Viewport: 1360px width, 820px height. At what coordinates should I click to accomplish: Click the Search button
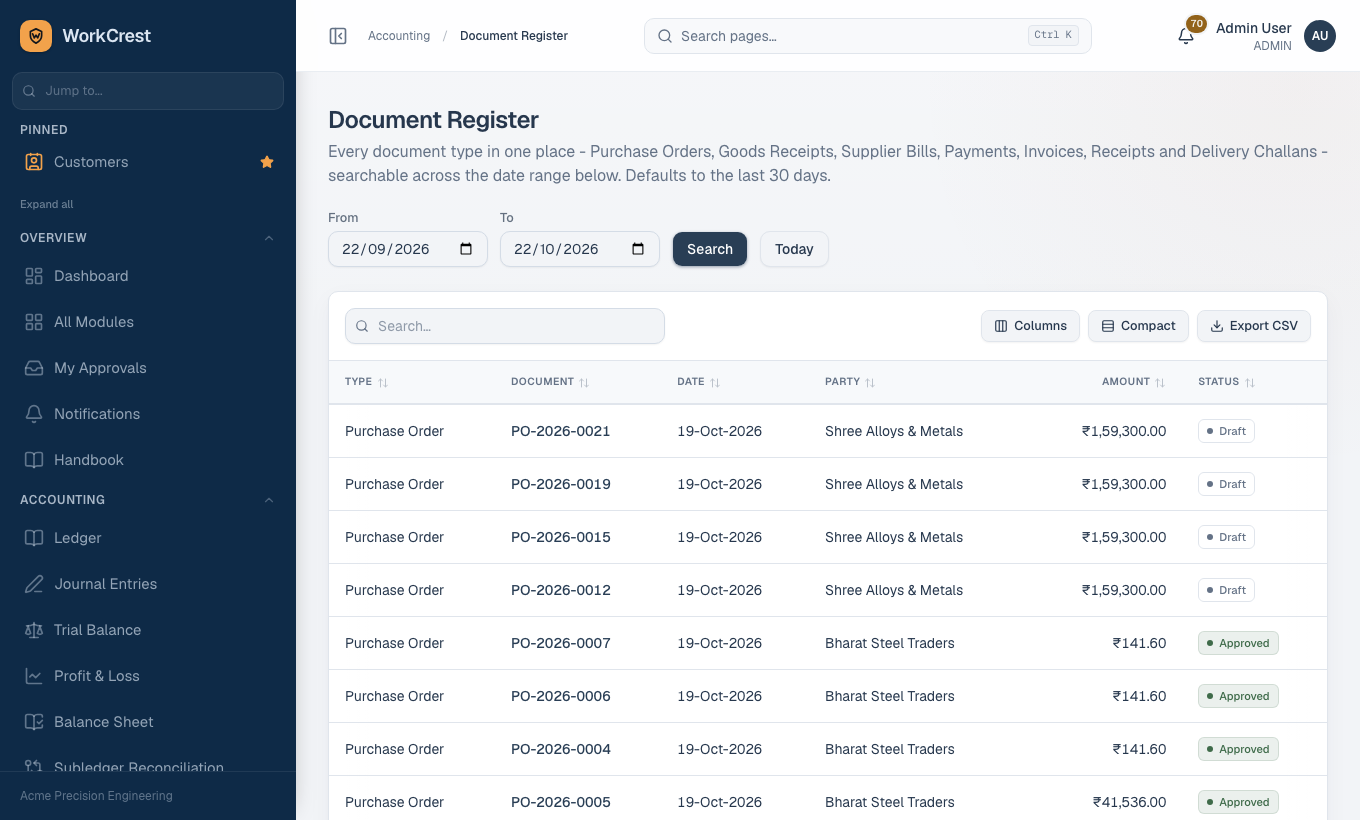(710, 249)
